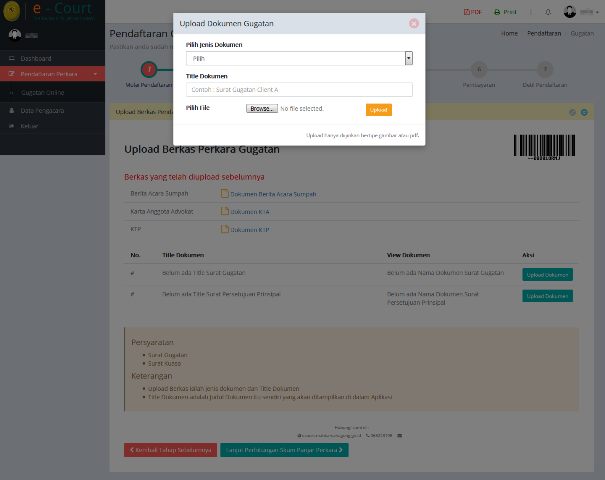Open the notification bell icon
Screen dimensions: 605x480
547,12
